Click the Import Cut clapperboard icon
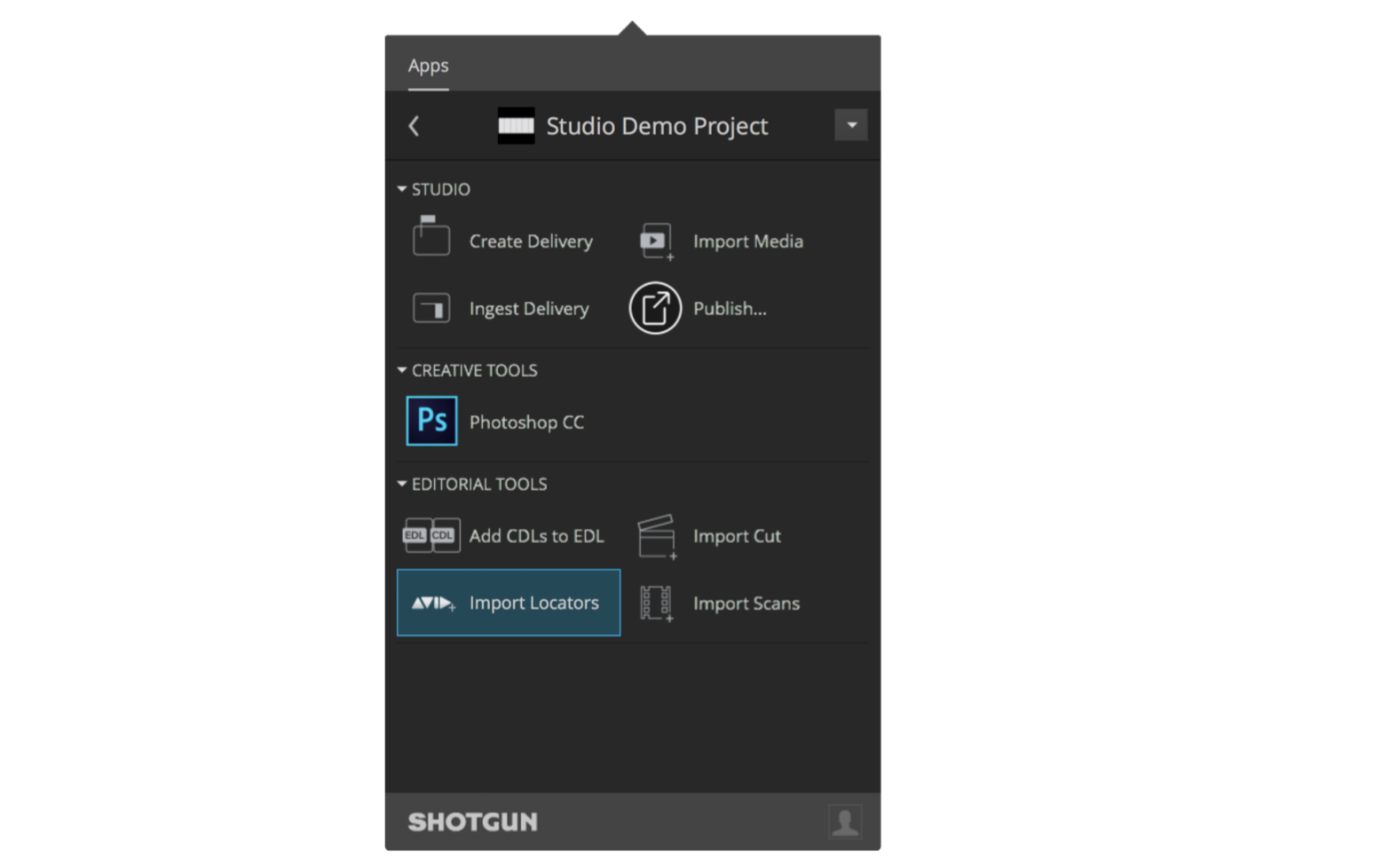The height and width of the screenshot is (868, 1383). tap(657, 537)
